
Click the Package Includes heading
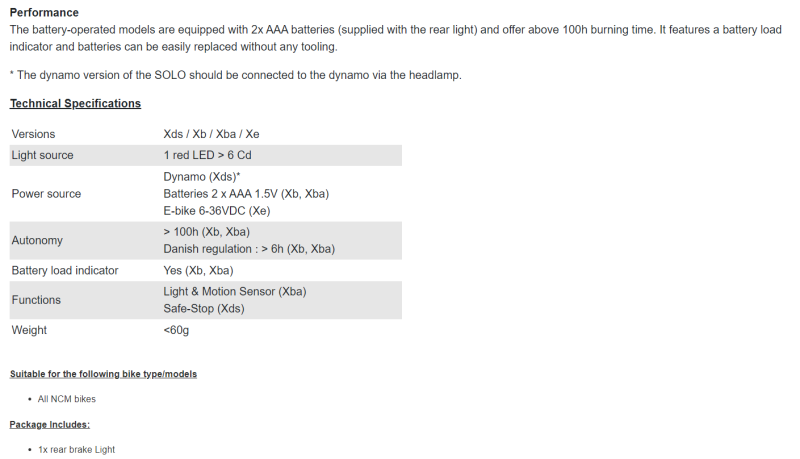click(49, 424)
